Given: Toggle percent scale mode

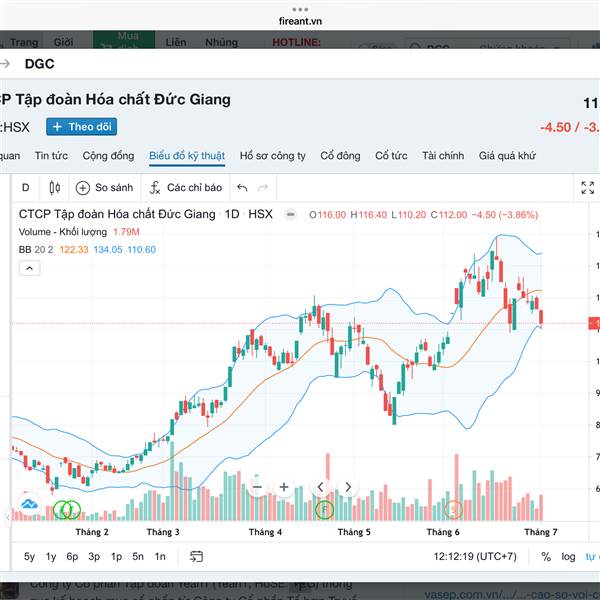Looking at the screenshot, I should (546, 556).
